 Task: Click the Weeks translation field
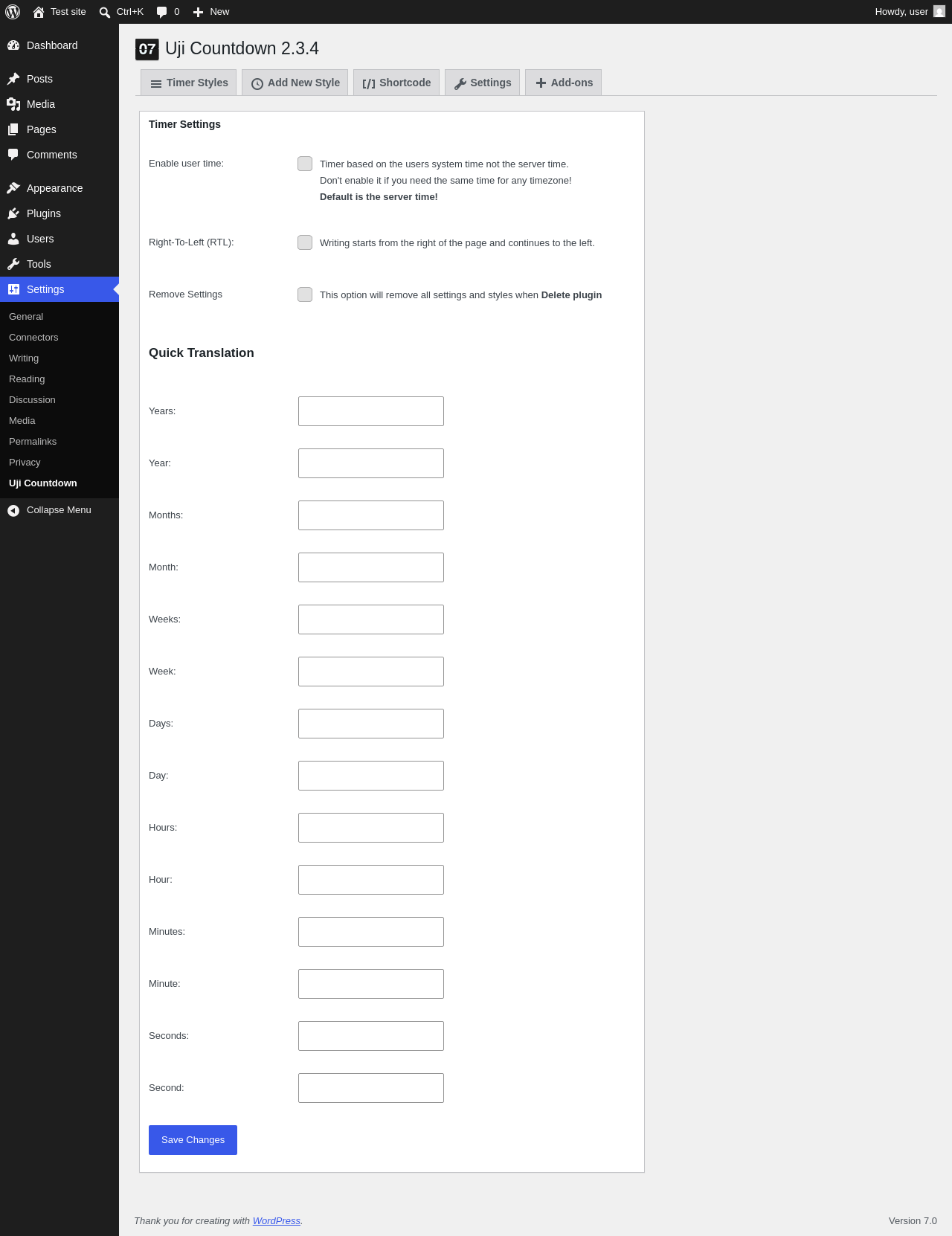pyautogui.click(x=371, y=619)
